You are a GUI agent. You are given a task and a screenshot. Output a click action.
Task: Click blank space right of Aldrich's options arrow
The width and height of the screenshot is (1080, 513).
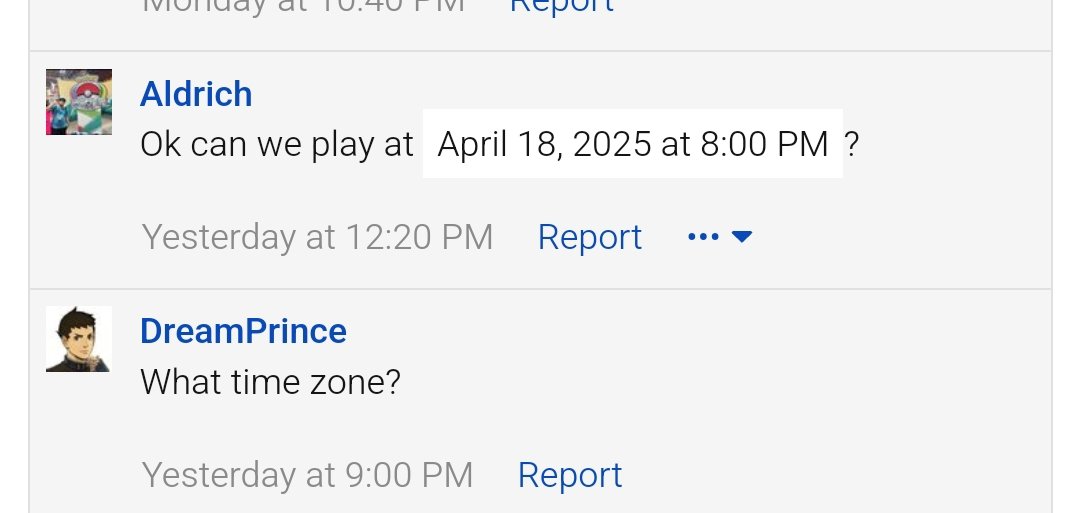895,237
